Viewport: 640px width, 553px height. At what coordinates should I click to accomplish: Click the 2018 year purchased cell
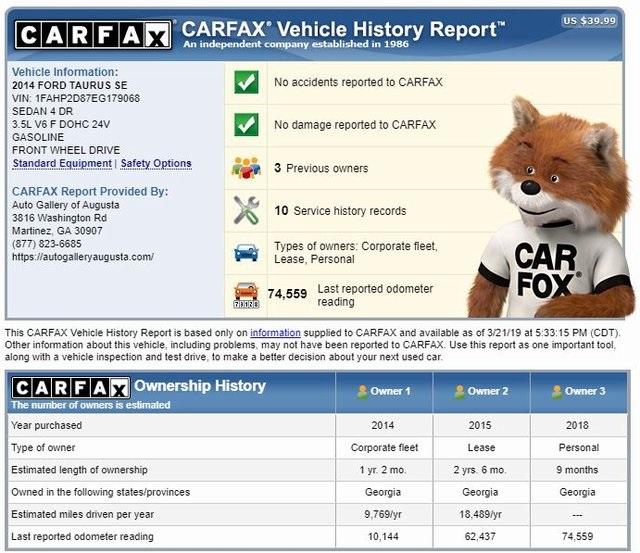[577, 425]
